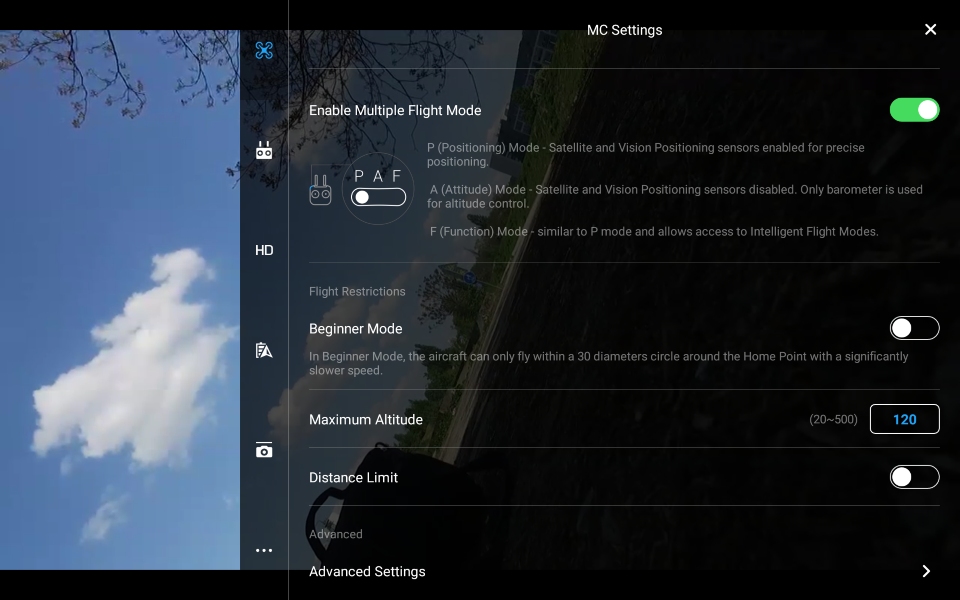Expand Advanced Settings chevron arrow

[x=926, y=571]
